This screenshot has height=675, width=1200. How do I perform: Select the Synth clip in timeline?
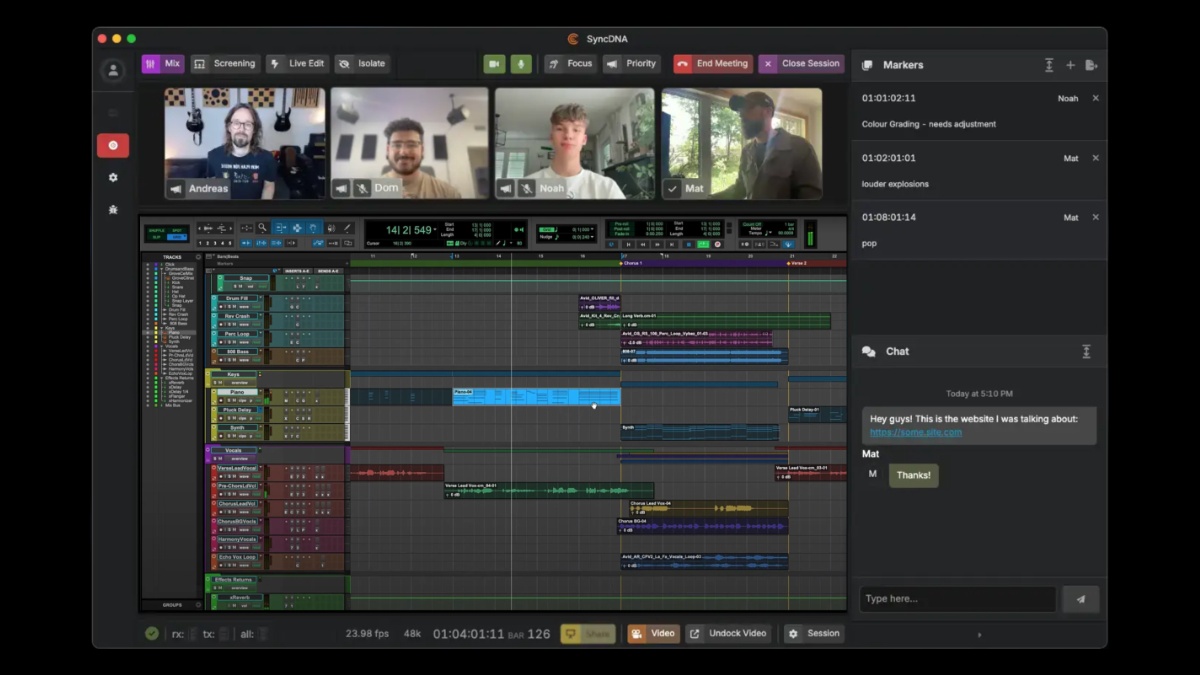pyautogui.click(x=699, y=432)
